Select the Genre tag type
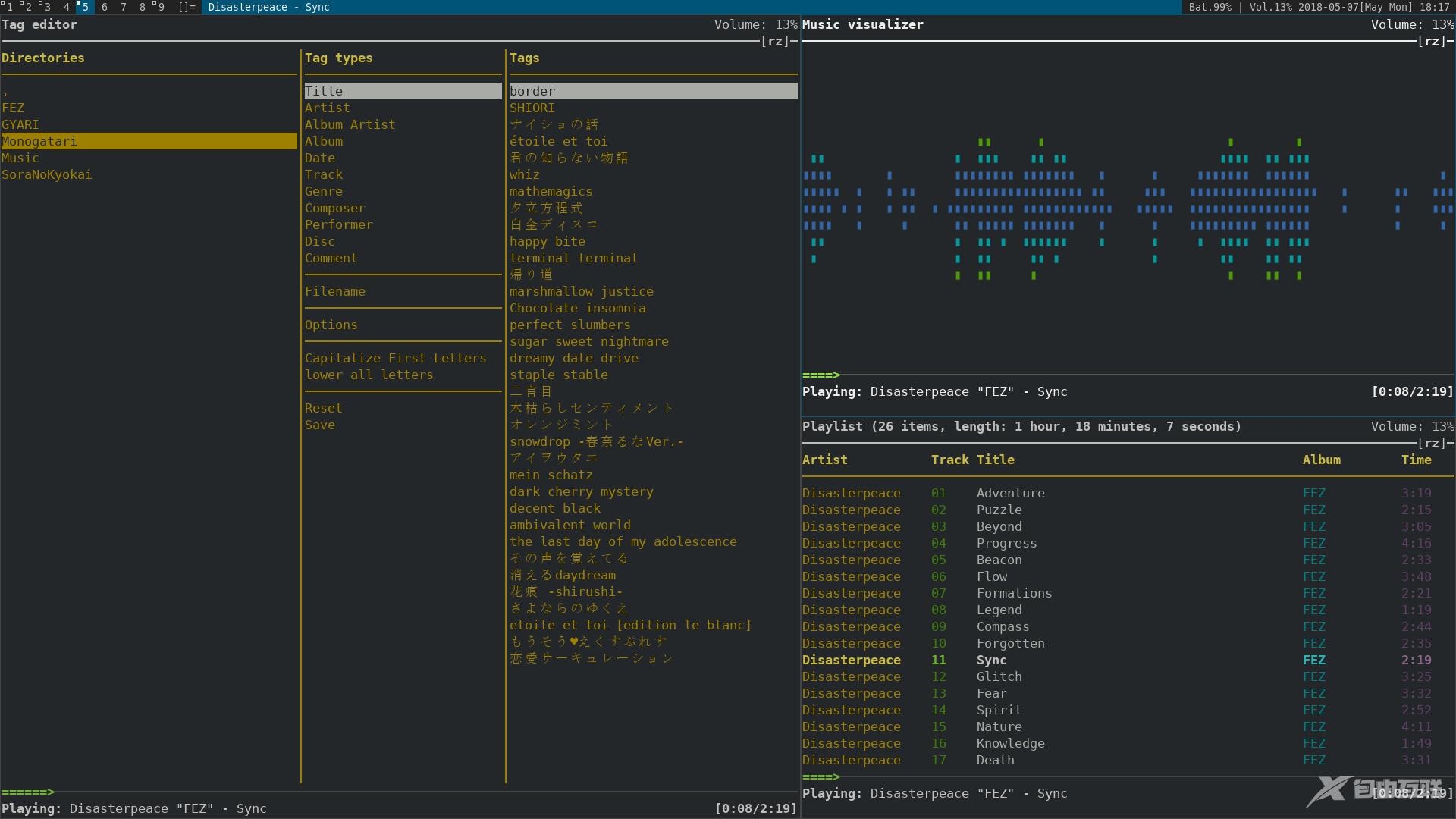The width and height of the screenshot is (1456, 819). click(x=403, y=191)
